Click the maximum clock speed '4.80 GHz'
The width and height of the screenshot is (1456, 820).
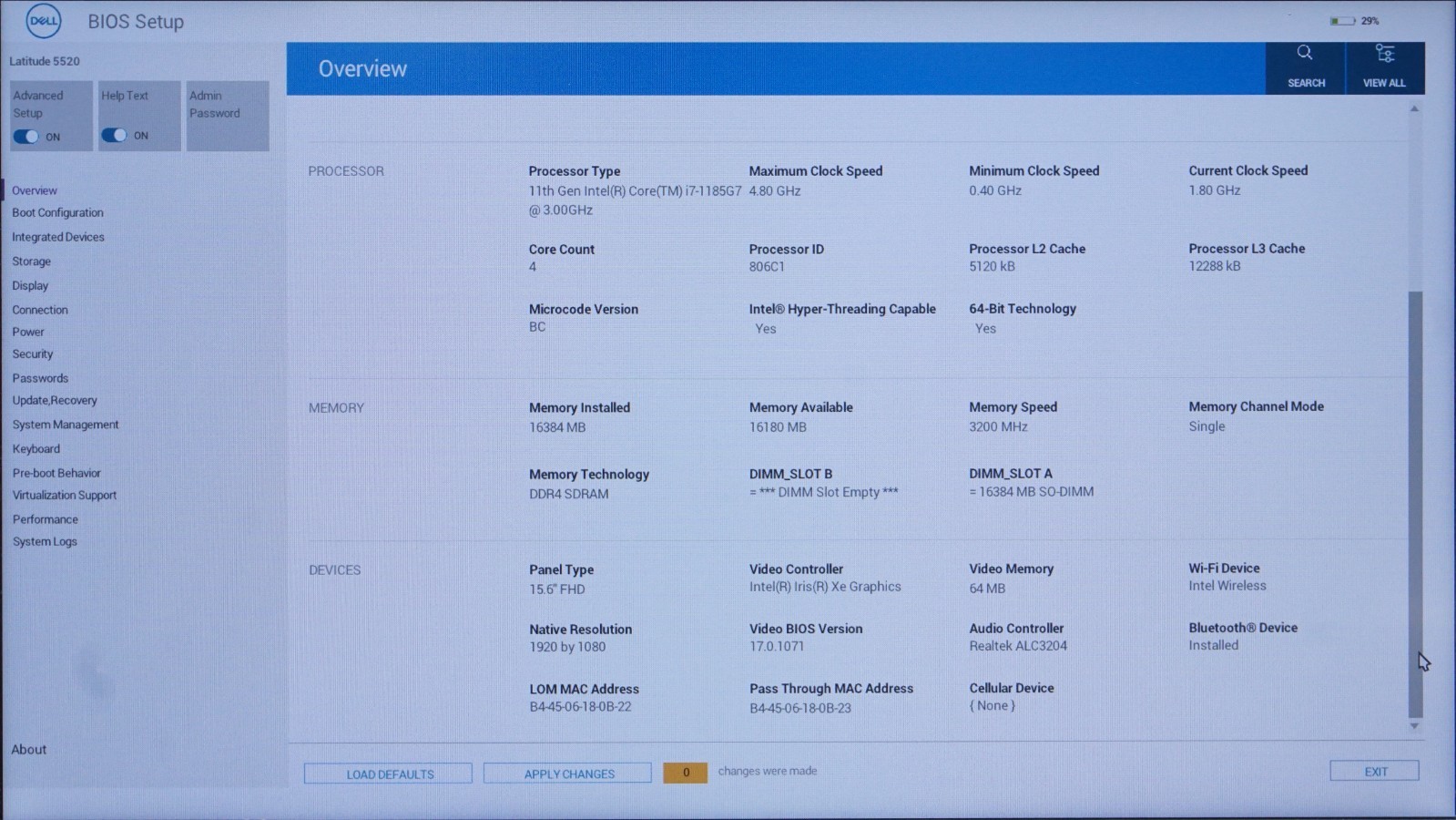coord(775,190)
